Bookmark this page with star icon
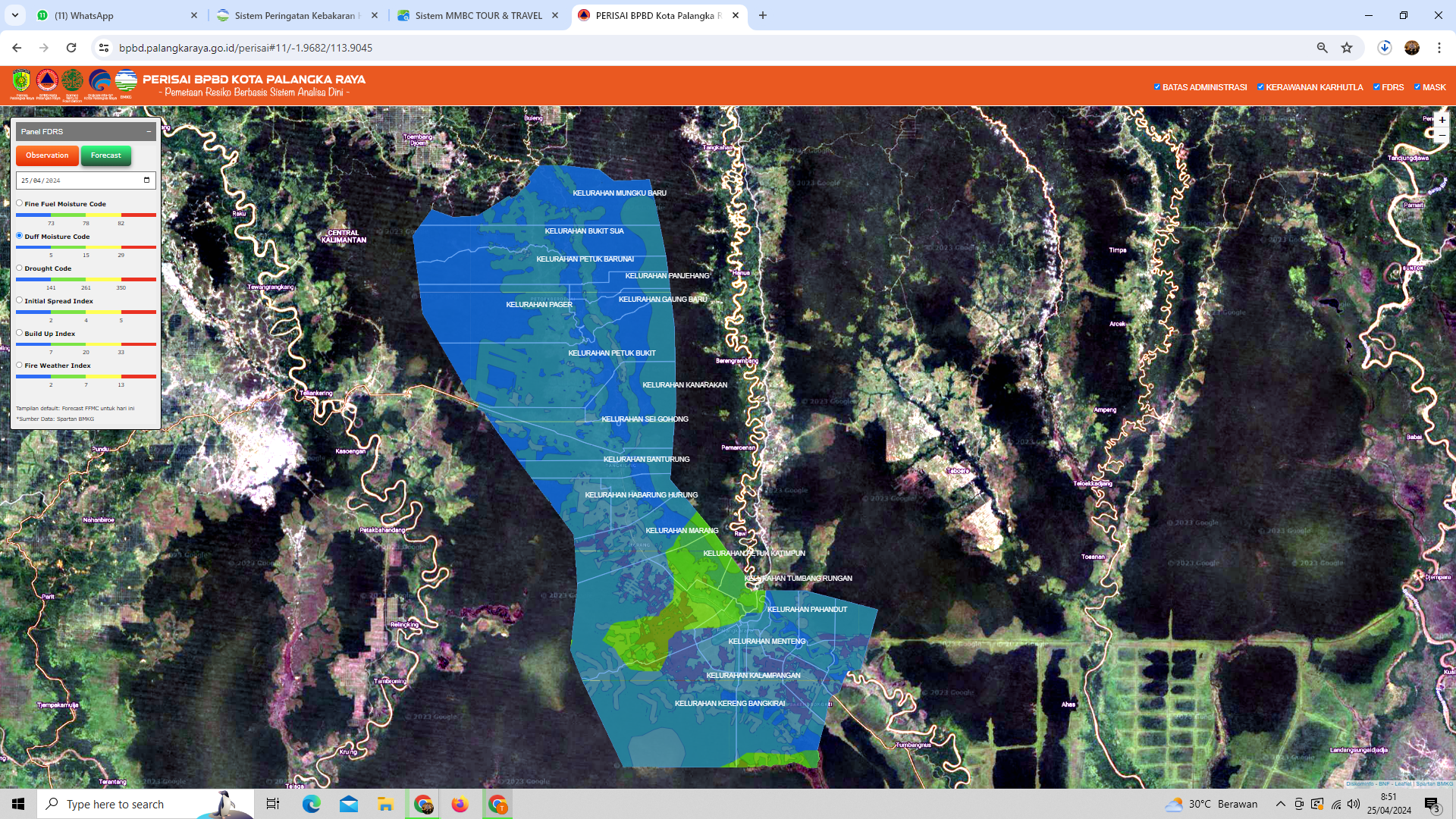Screen dimensions: 1456x819 pos(1347,48)
